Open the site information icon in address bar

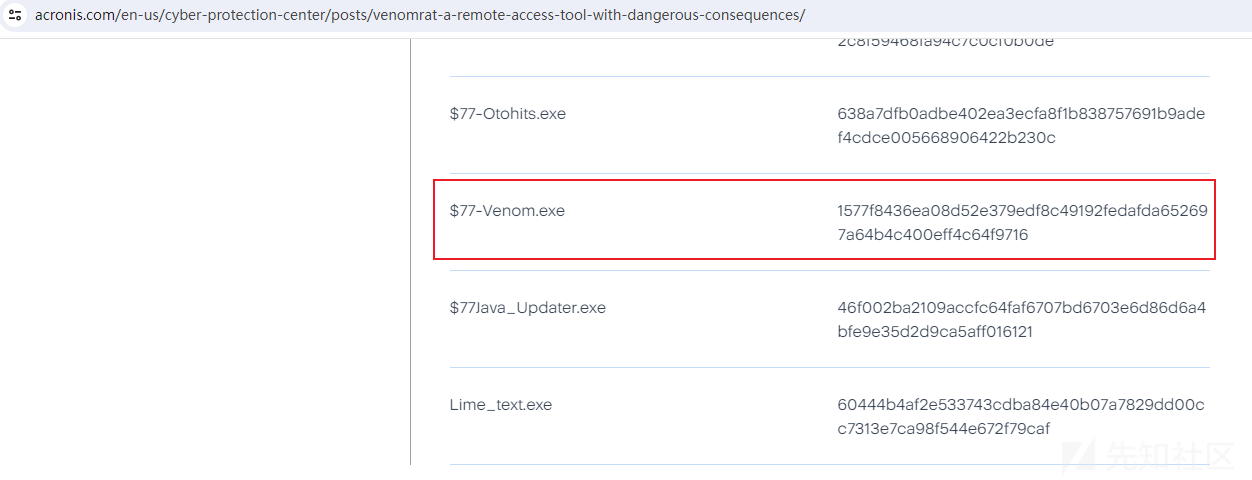[15, 15]
